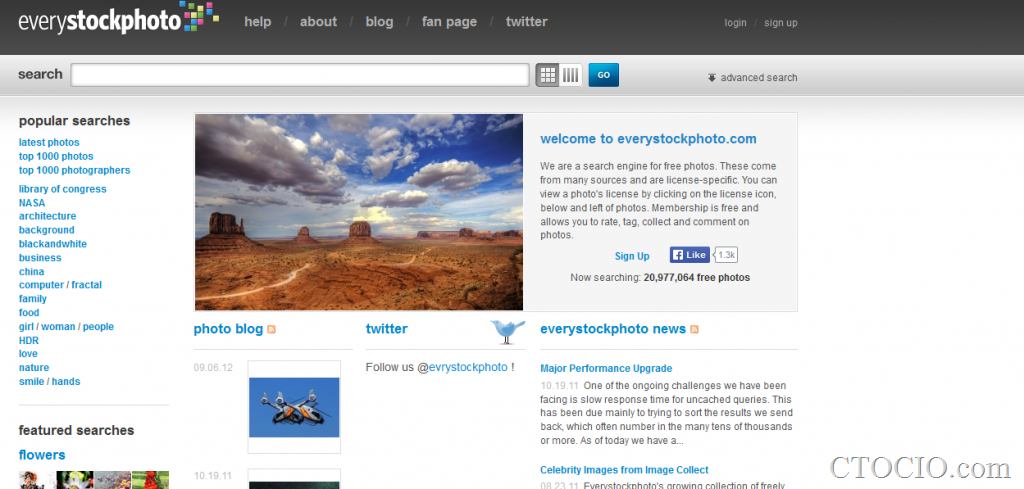Select people popular search

point(98,326)
